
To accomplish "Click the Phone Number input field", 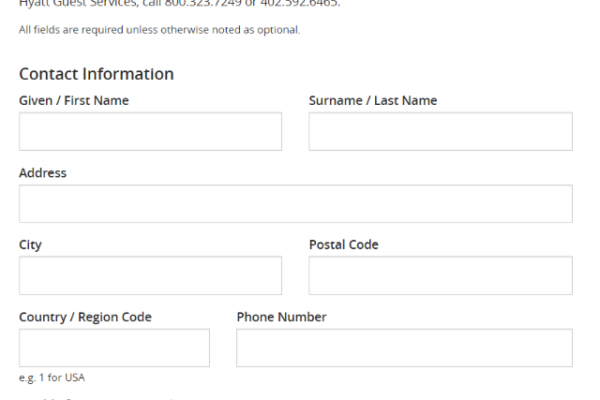I will point(404,348).
